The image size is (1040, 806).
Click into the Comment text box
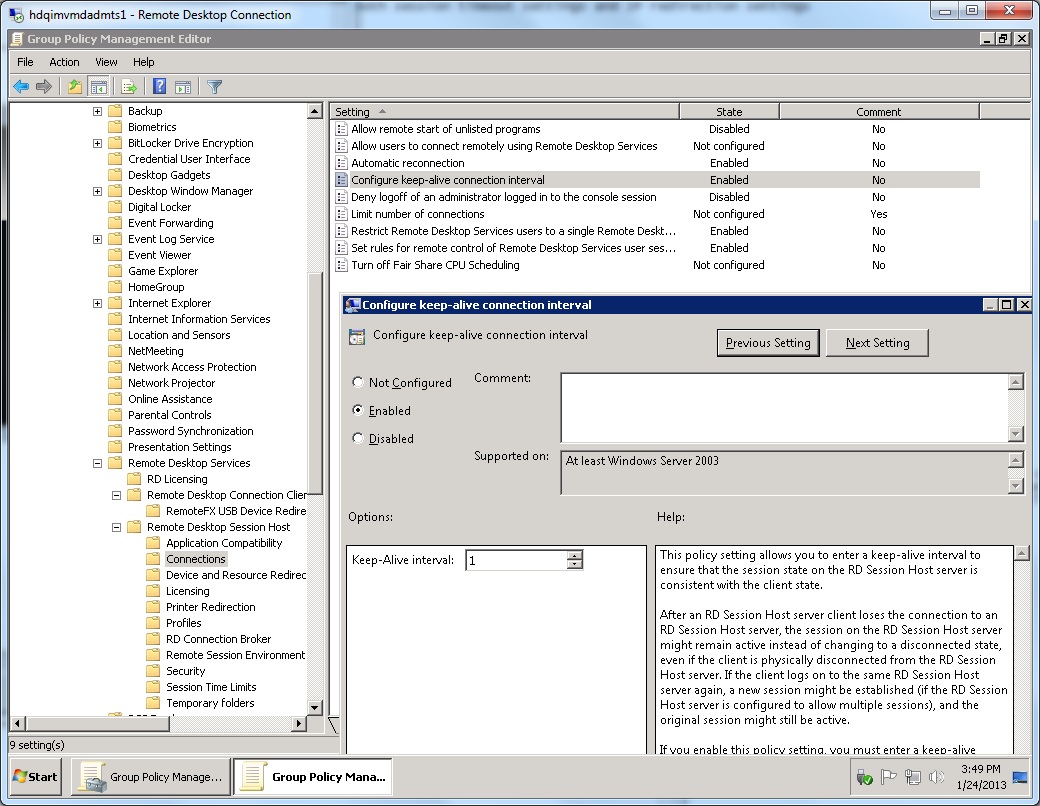(x=783, y=407)
